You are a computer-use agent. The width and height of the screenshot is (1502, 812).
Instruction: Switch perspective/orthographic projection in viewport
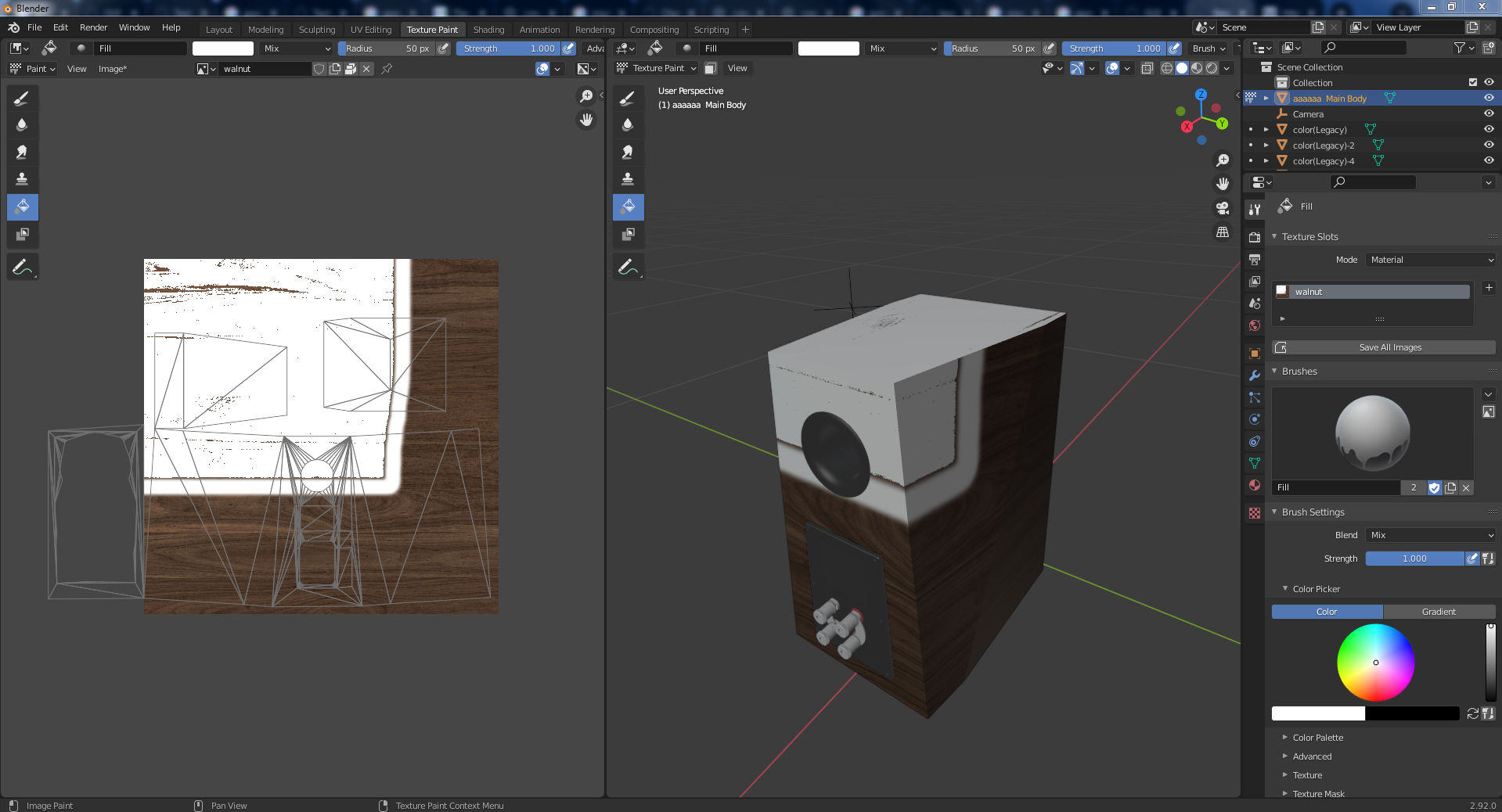point(1223,232)
